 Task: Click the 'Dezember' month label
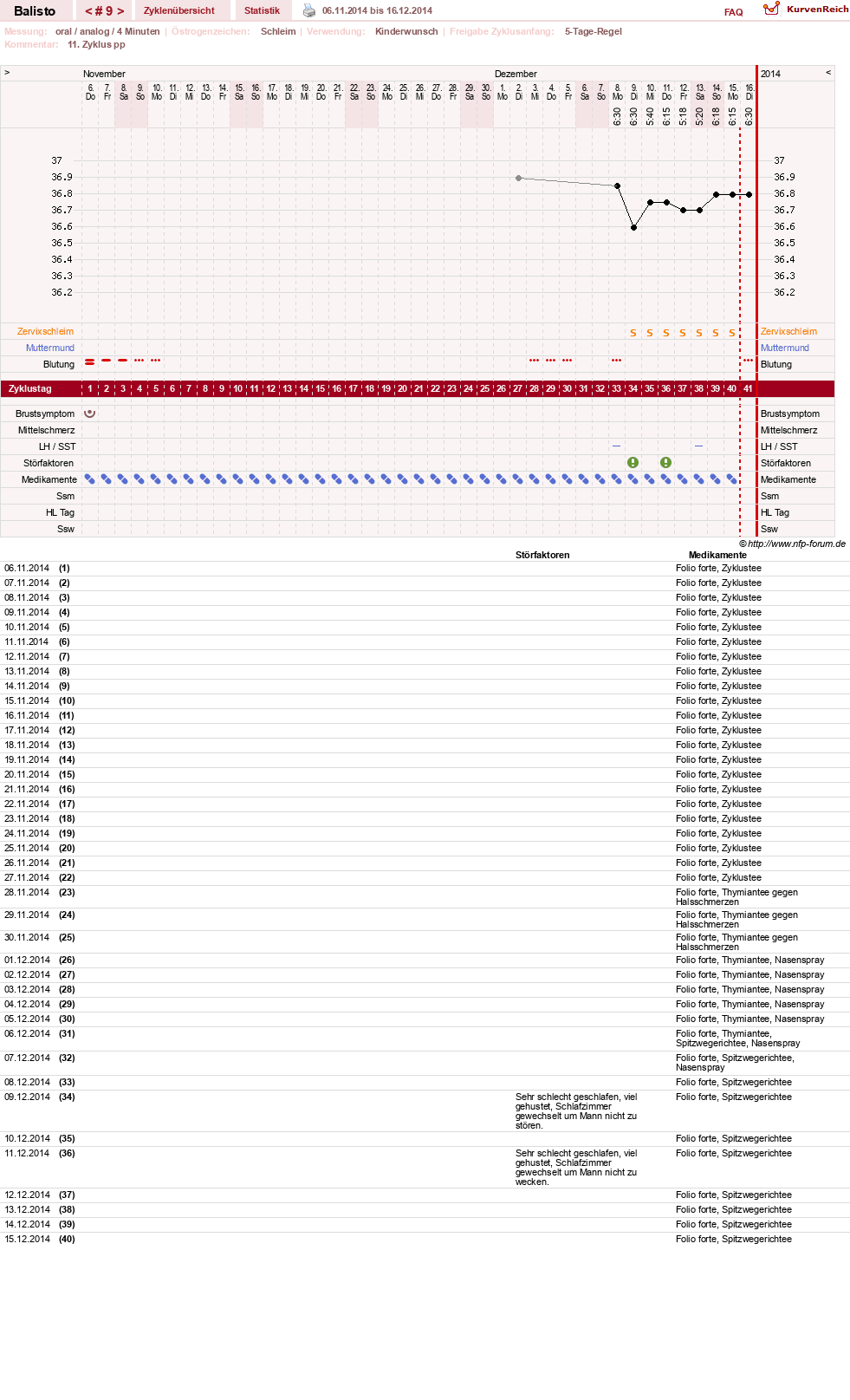click(516, 74)
